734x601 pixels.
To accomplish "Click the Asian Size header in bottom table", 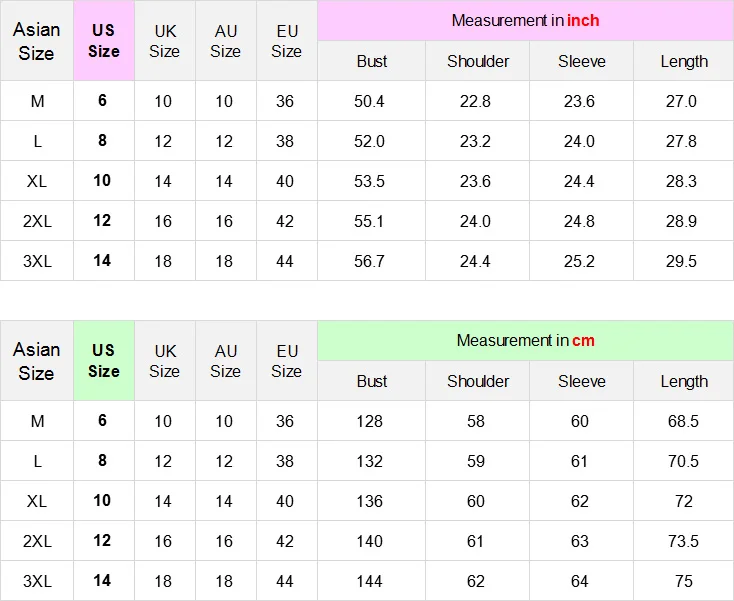I will point(37,361).
